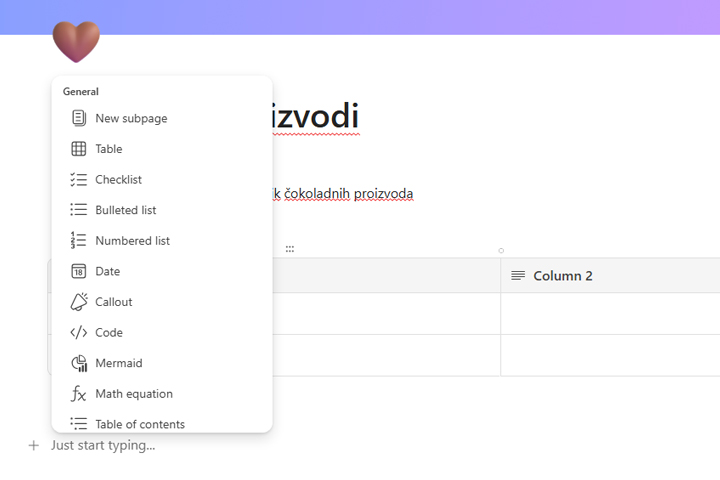Change the brown heart page icon
The image size is (720, 480).
click(76, 42)
